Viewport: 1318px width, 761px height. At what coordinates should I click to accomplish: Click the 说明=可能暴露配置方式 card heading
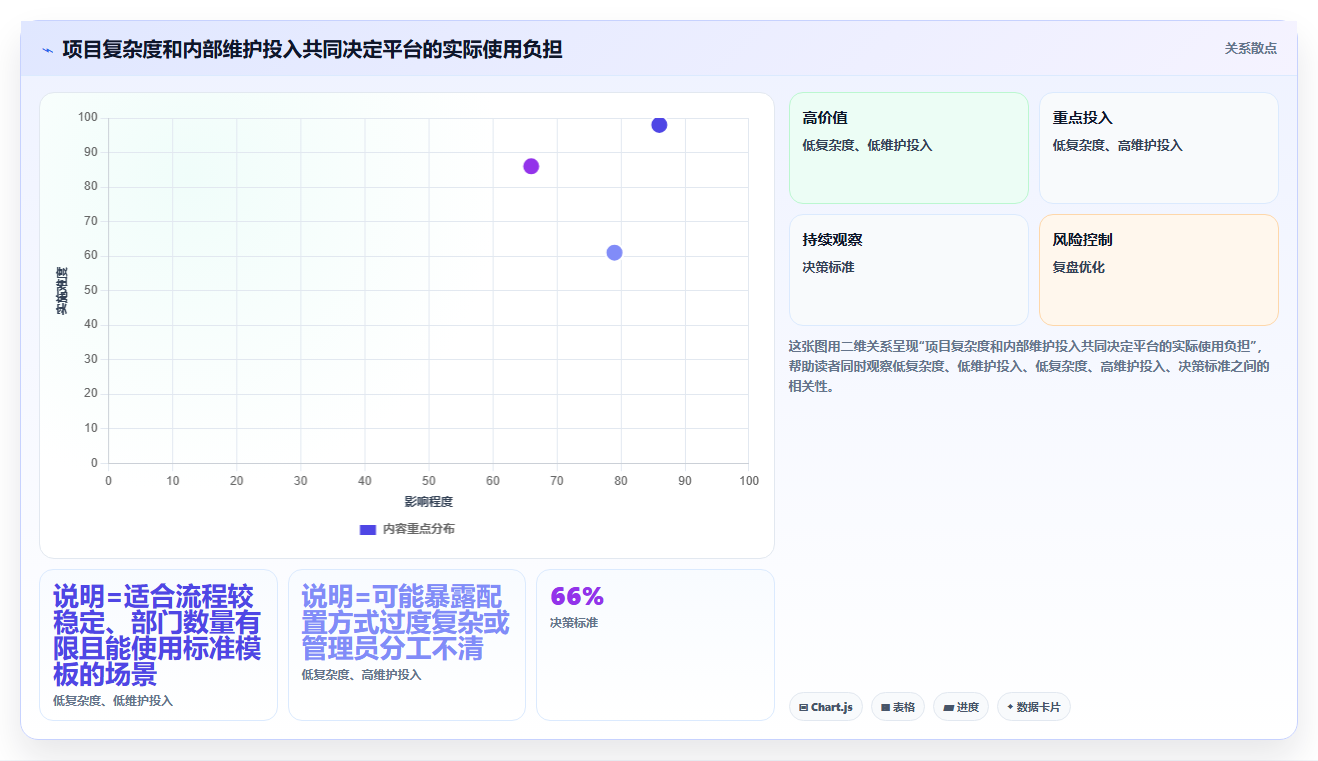405,622
